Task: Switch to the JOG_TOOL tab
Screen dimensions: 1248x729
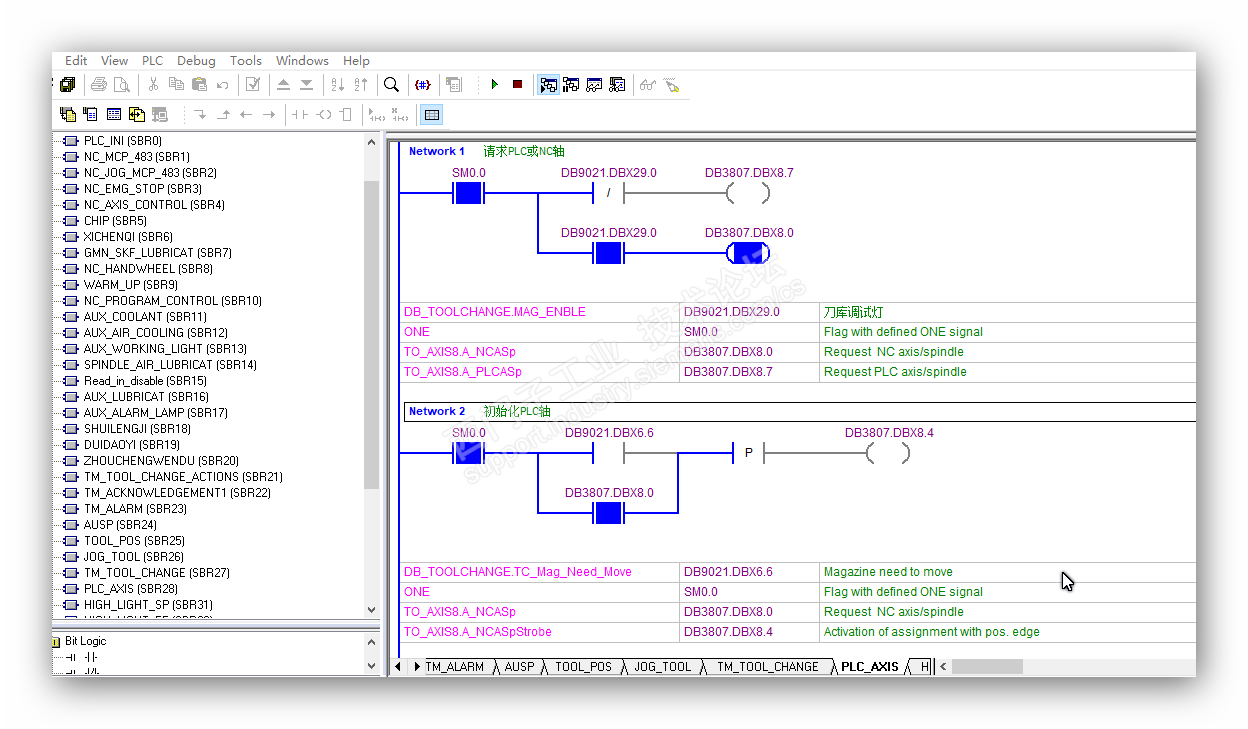Action: tap(662, 667)
